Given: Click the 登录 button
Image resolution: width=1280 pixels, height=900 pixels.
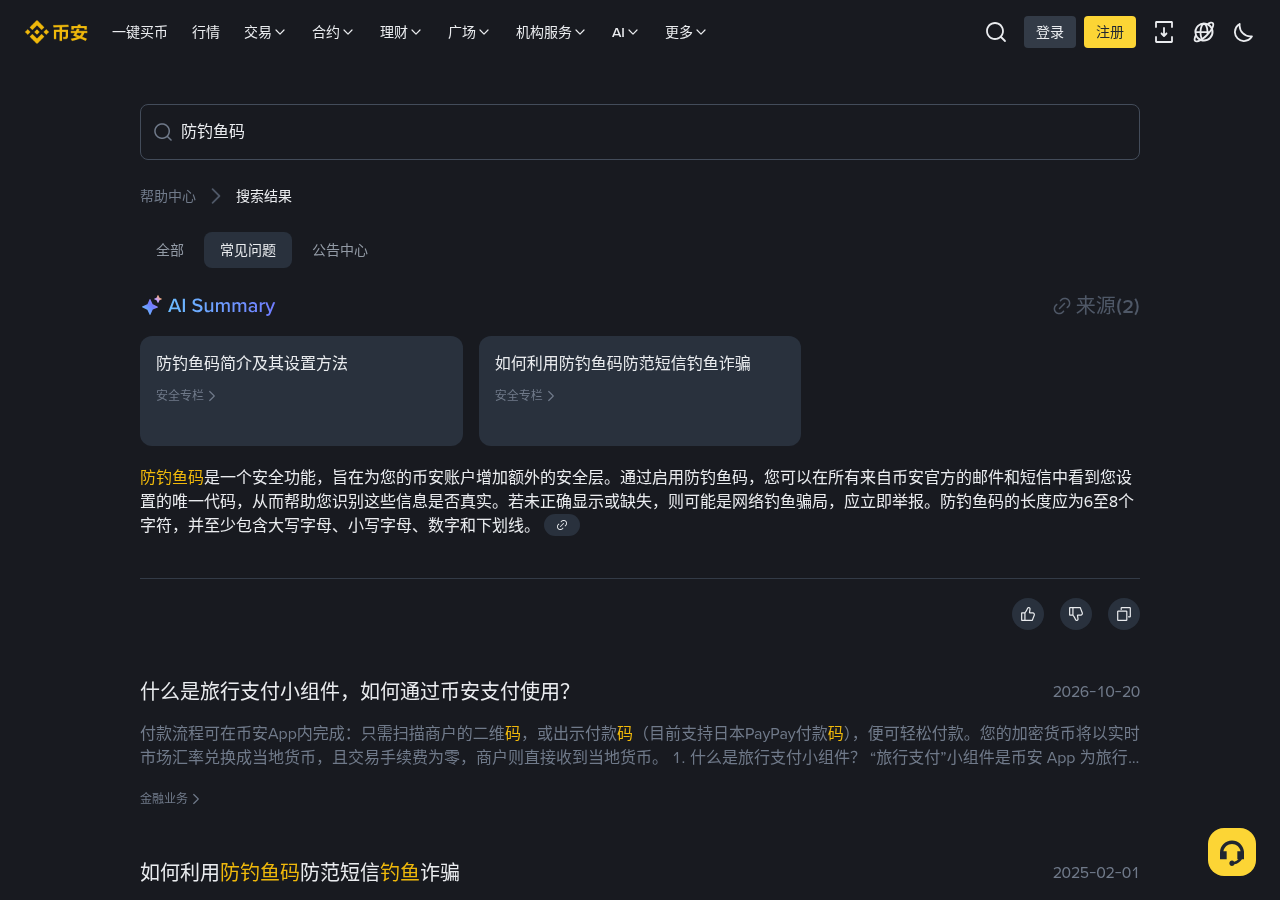Looking at the screenshot, I should click(1050, 32).
